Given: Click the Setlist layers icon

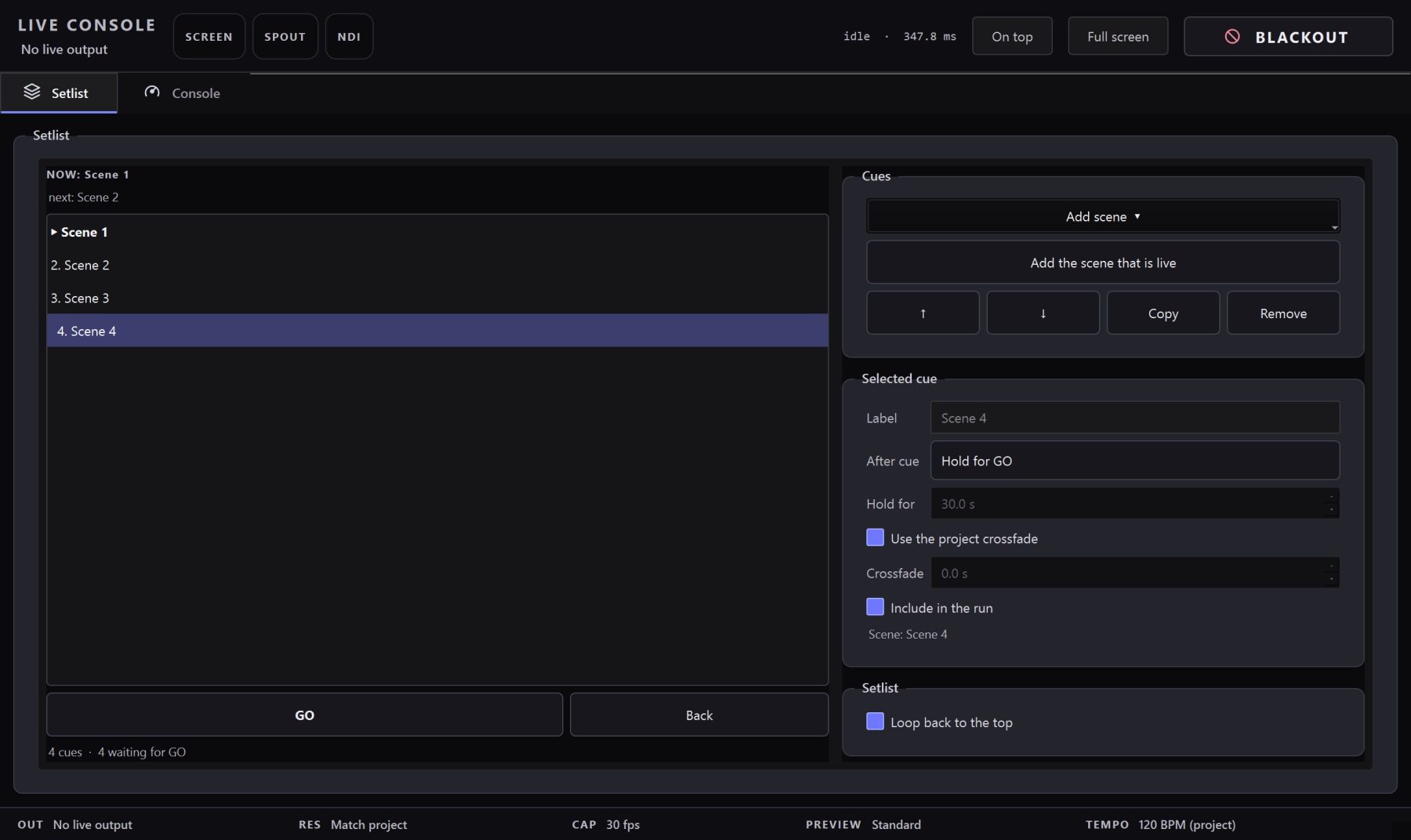Looking at the screenshot, I should coord(31,92).
